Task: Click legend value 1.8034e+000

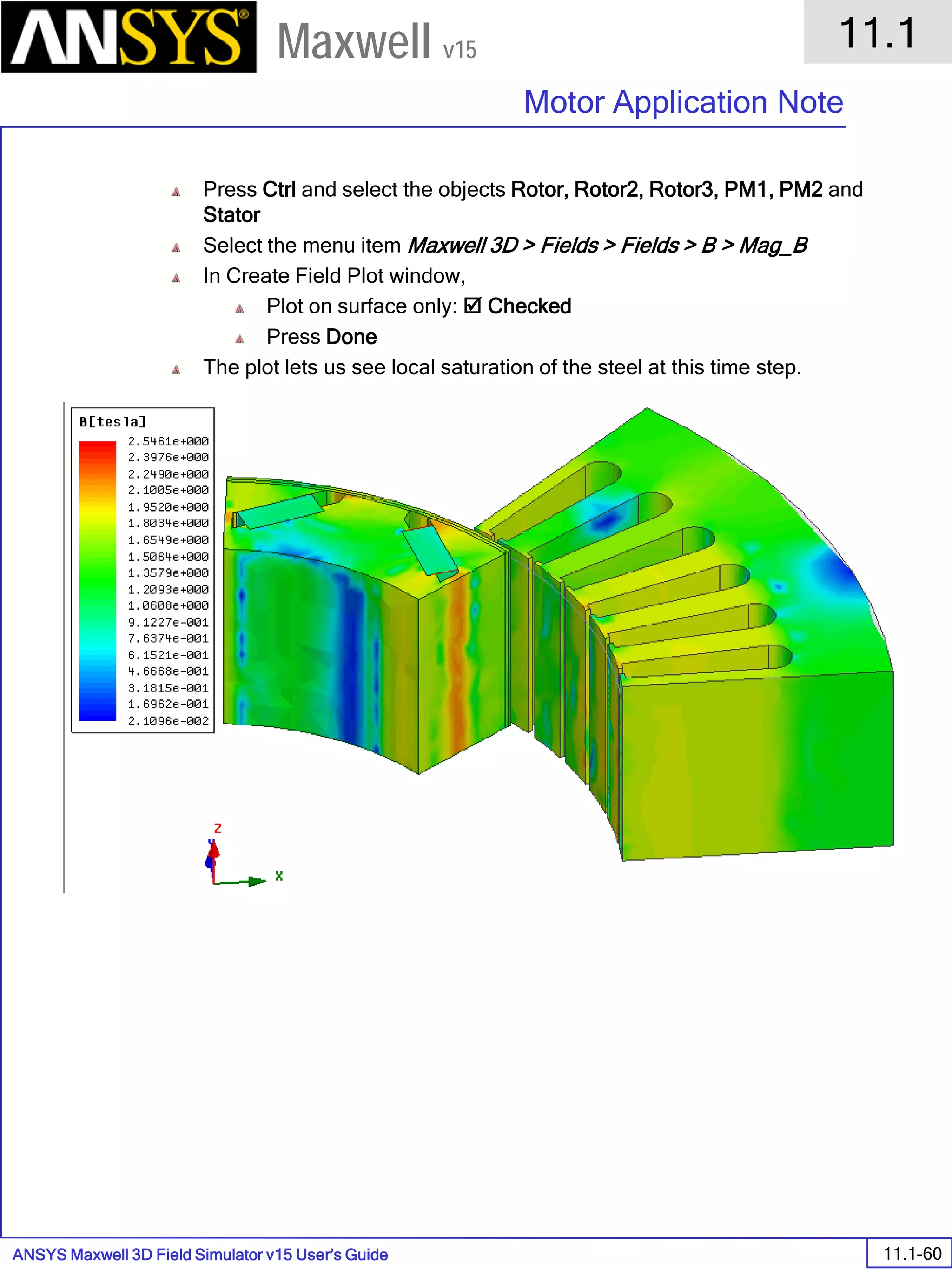Action: coord(168,523)
